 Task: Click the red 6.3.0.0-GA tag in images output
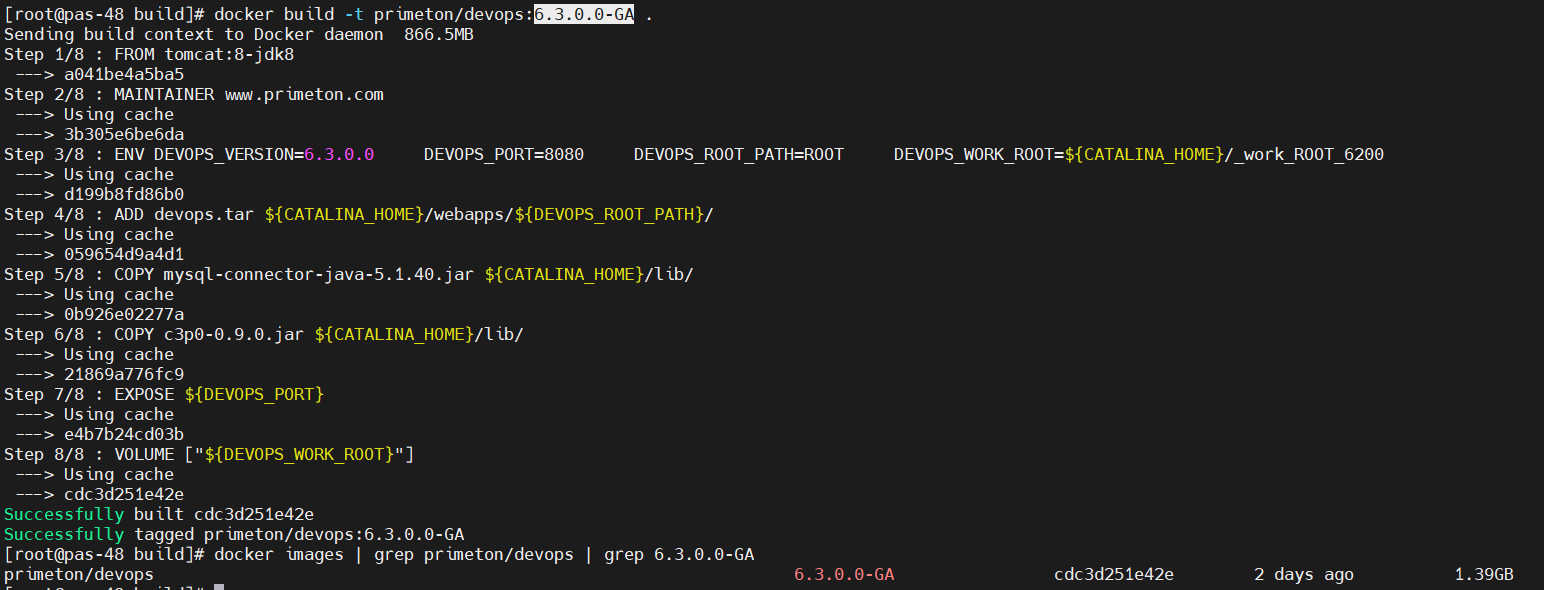click(844, 574)
